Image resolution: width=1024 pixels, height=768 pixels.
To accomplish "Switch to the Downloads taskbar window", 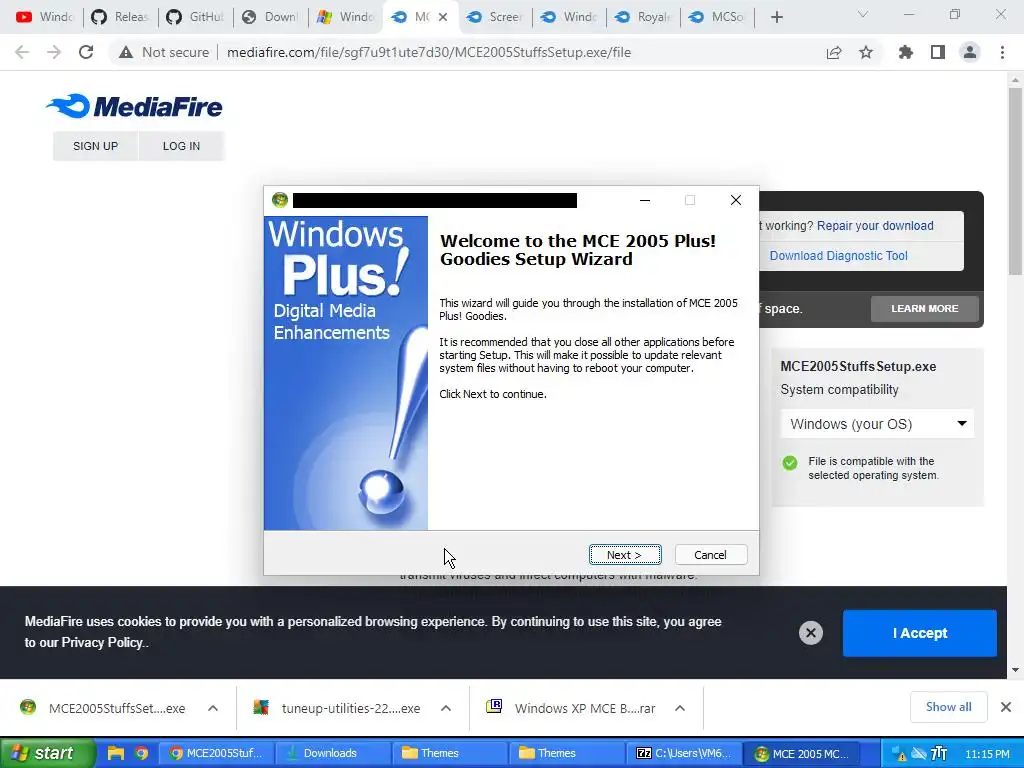I will point(332,753).
